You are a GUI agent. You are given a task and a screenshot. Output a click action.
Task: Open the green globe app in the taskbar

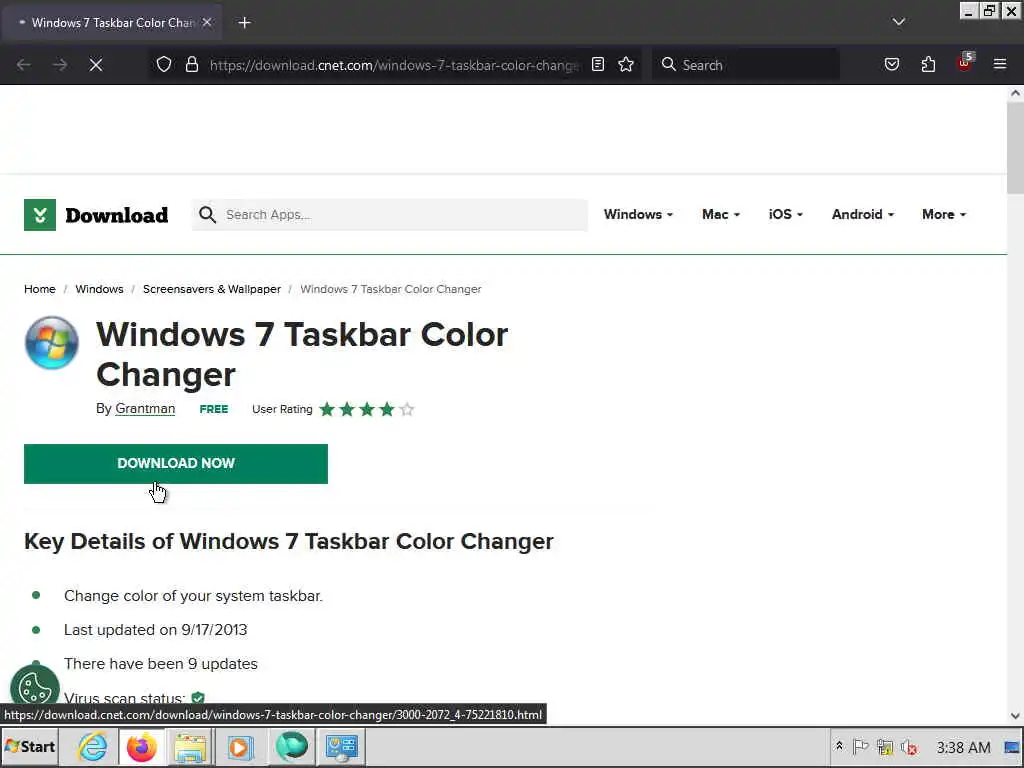coord(292,746)
